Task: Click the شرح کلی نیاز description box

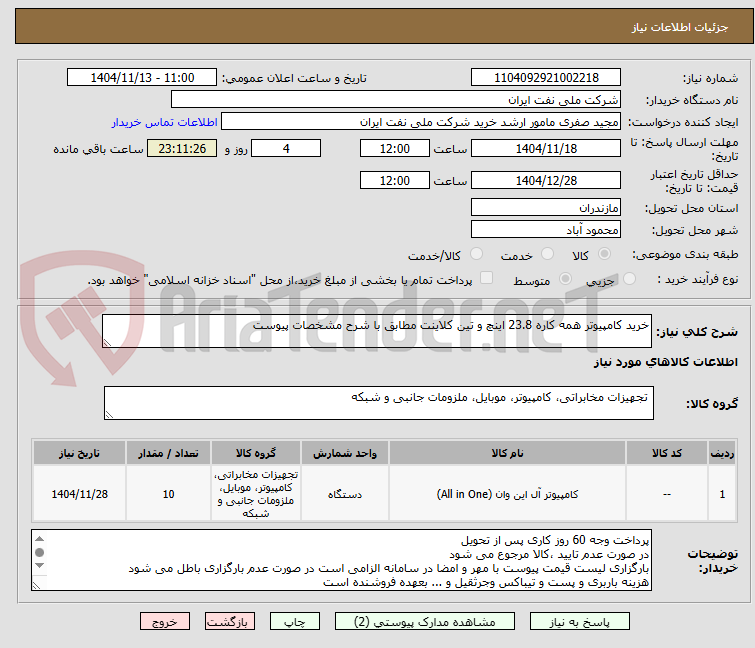Action: pos(377,331)
